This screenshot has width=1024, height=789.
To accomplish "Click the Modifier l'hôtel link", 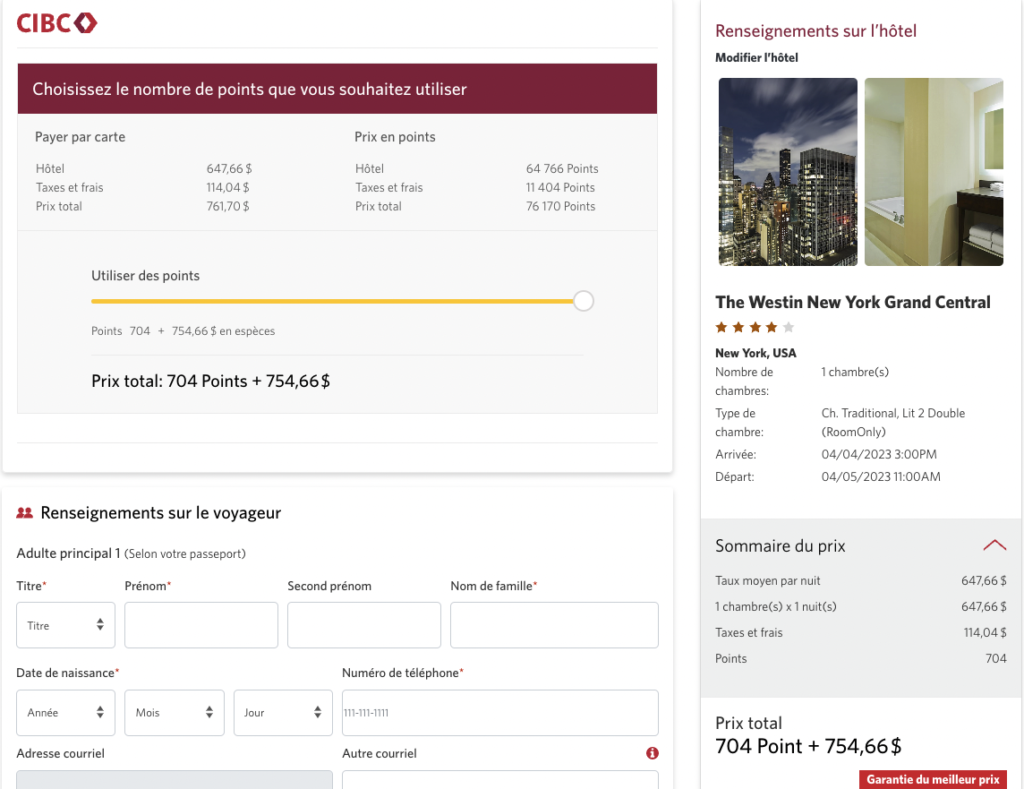I will click(x=756, y=58).
